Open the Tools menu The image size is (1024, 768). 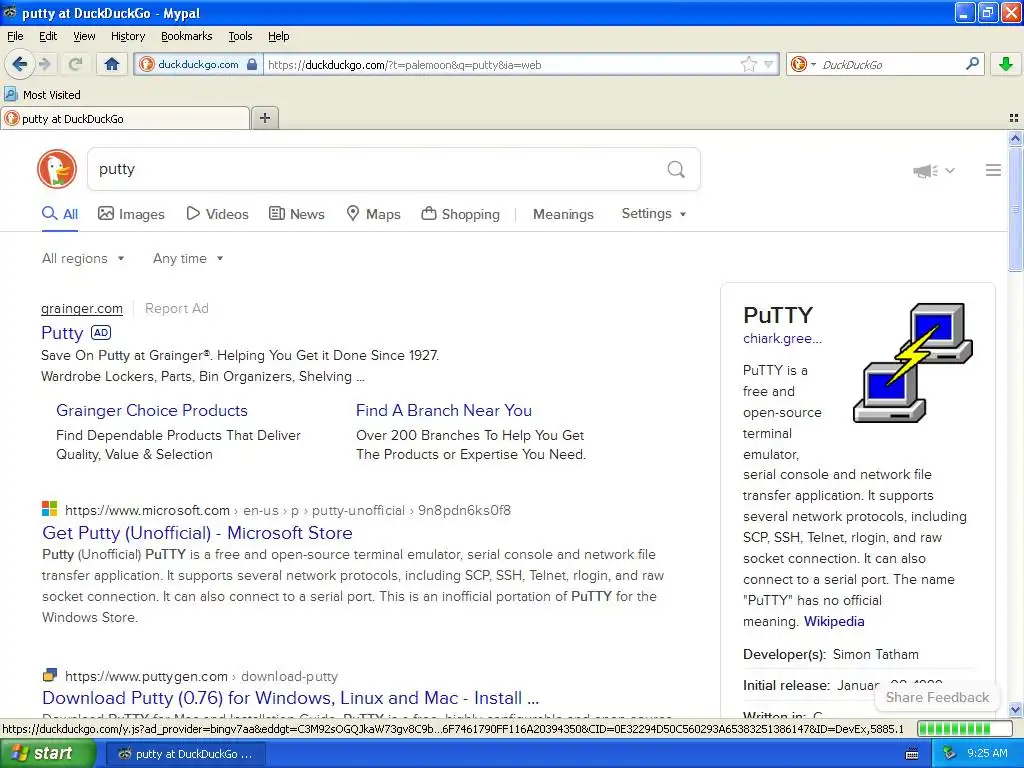click(240, 36)
